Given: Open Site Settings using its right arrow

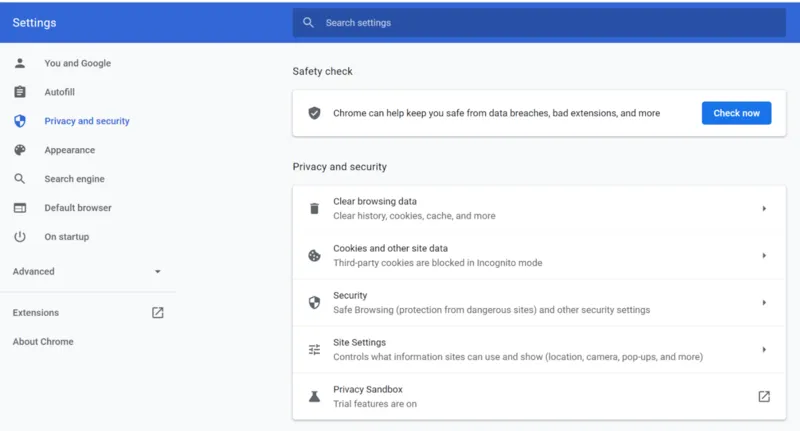Looking at the screenshot, I should [x=764, y=349].
